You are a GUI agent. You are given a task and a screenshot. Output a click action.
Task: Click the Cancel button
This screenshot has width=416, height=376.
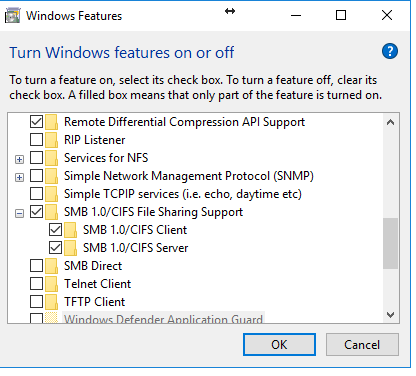tap(362, 344)
